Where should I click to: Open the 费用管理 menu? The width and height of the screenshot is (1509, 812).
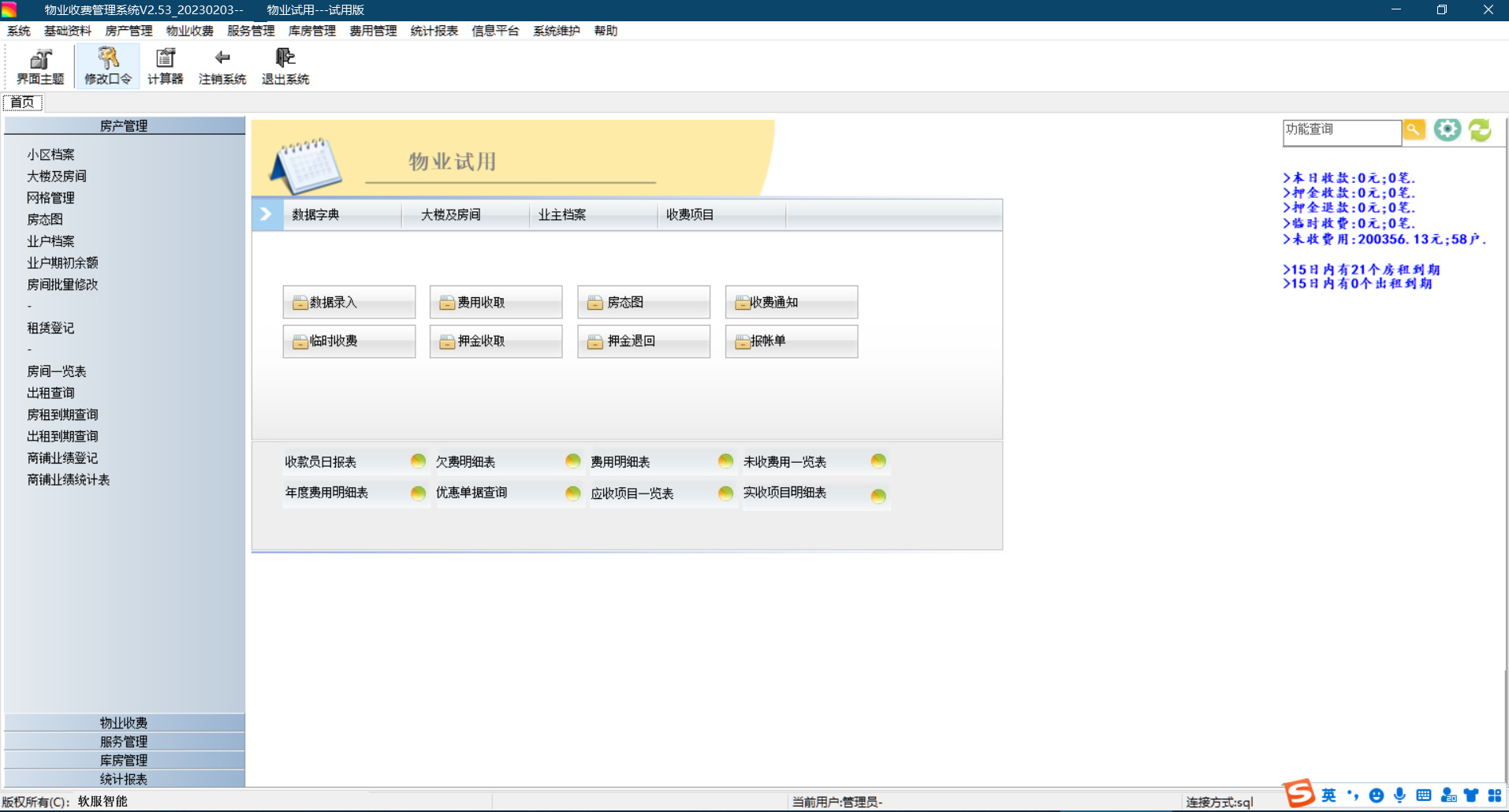[373, 31]
